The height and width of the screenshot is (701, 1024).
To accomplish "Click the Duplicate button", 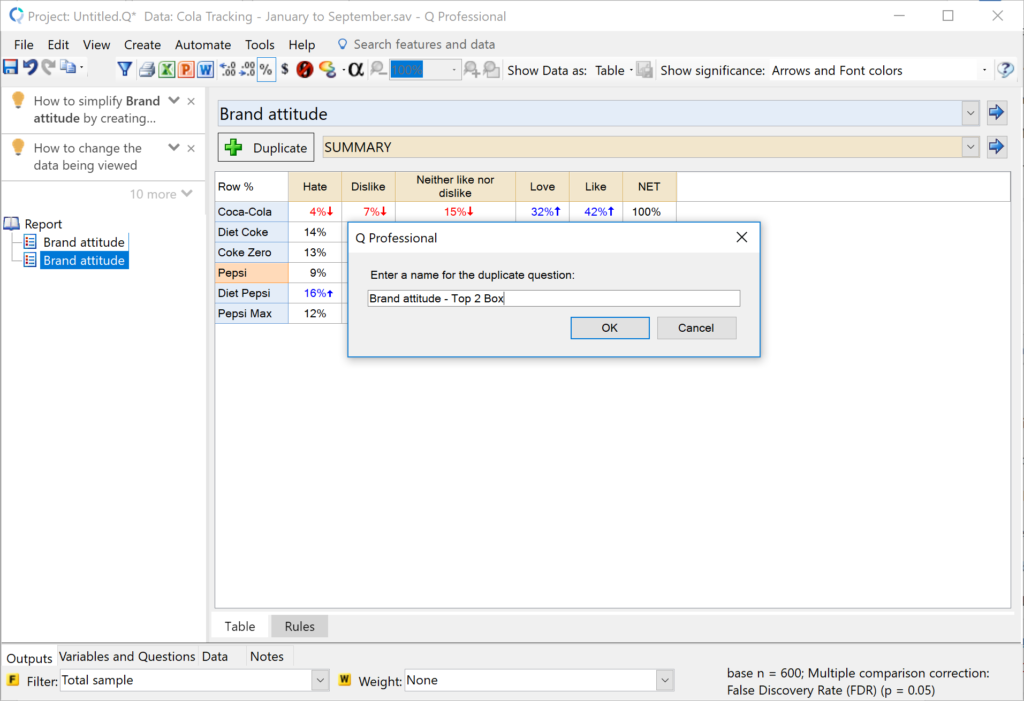I will pyautogui.click(x=266, y=148).
